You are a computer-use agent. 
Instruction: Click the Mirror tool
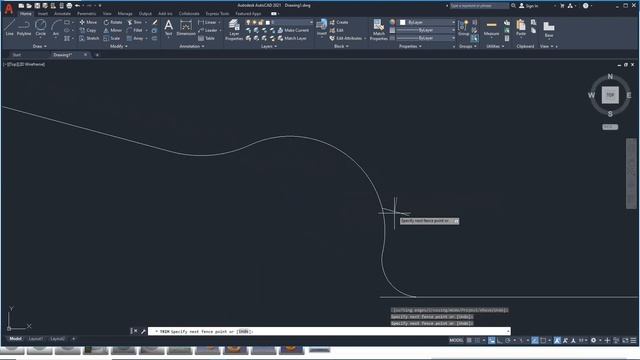(113, 30)
